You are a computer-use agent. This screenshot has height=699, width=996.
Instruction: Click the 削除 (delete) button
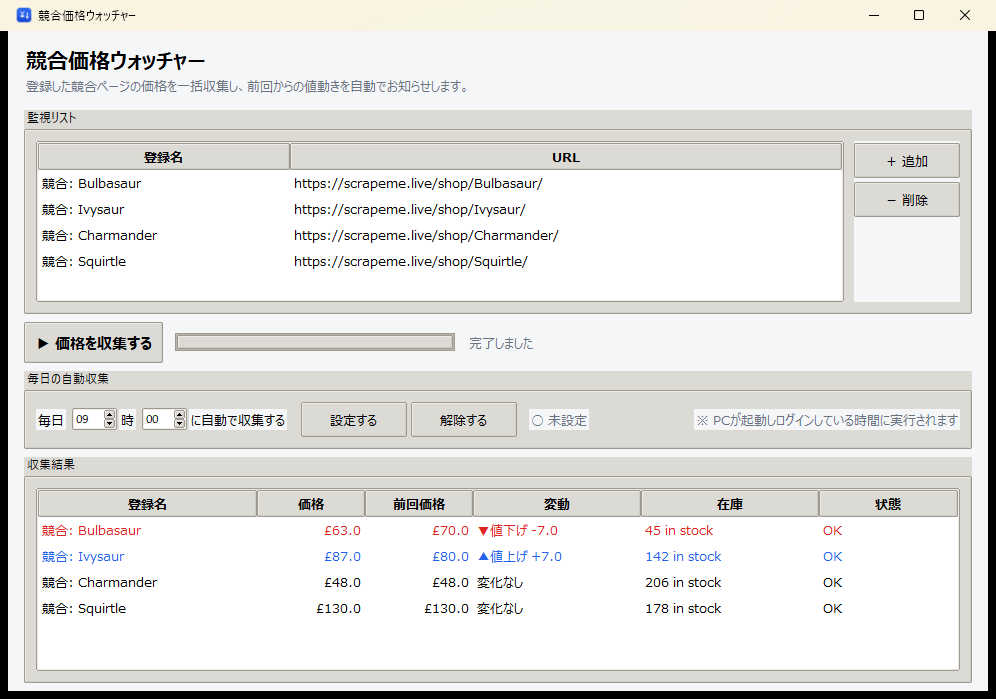click(x=906, y=200)
